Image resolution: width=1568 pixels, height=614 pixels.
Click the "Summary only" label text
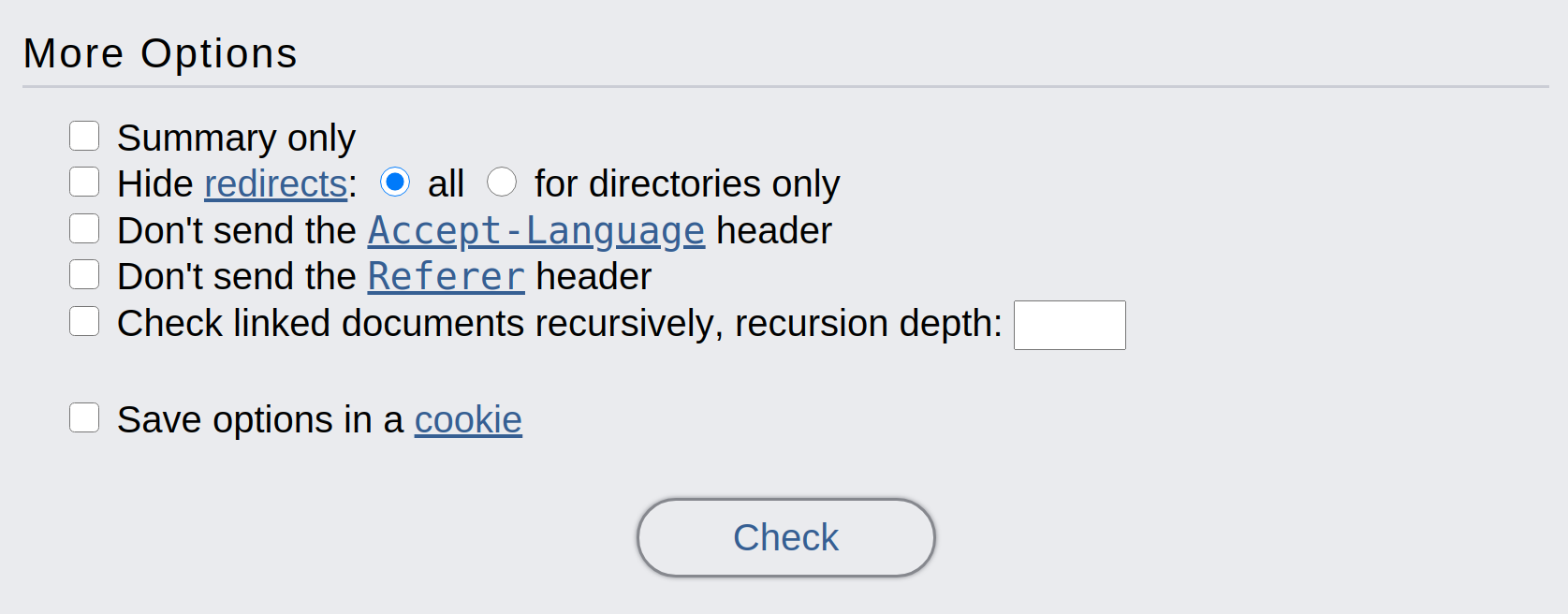[x=236, y=139]
